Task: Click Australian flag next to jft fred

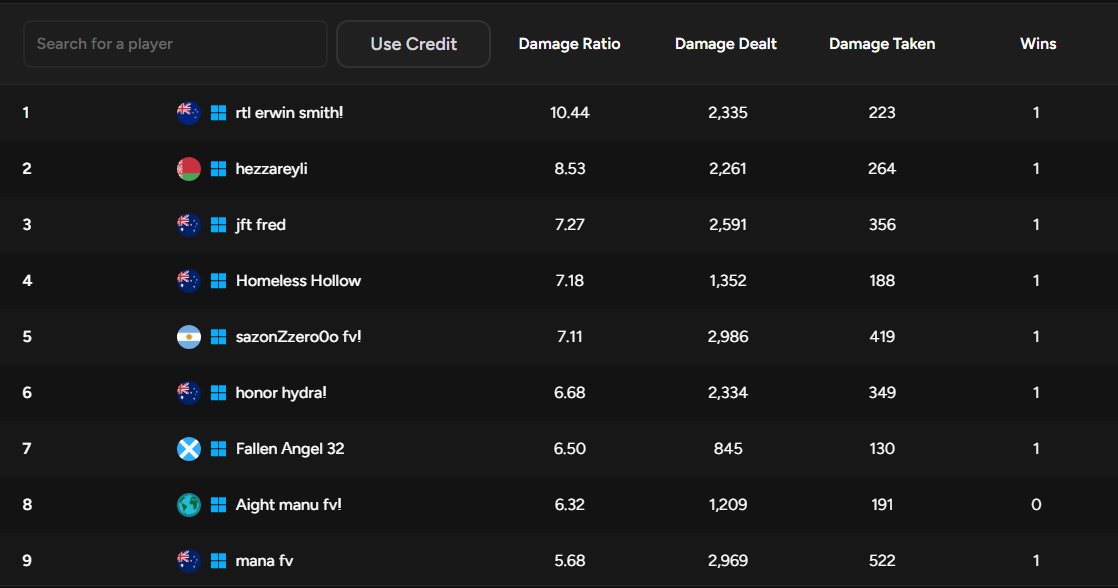Action: (x=188, y=225)
